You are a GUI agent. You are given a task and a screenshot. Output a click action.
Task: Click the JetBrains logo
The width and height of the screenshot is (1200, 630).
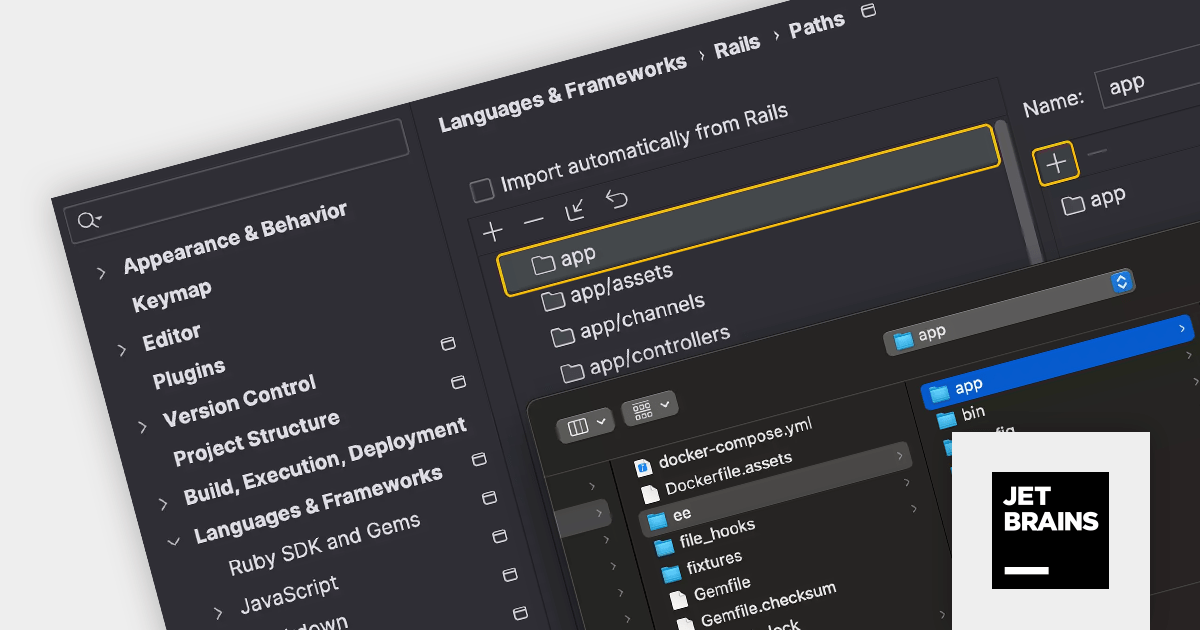click(x=1050, y=530)
